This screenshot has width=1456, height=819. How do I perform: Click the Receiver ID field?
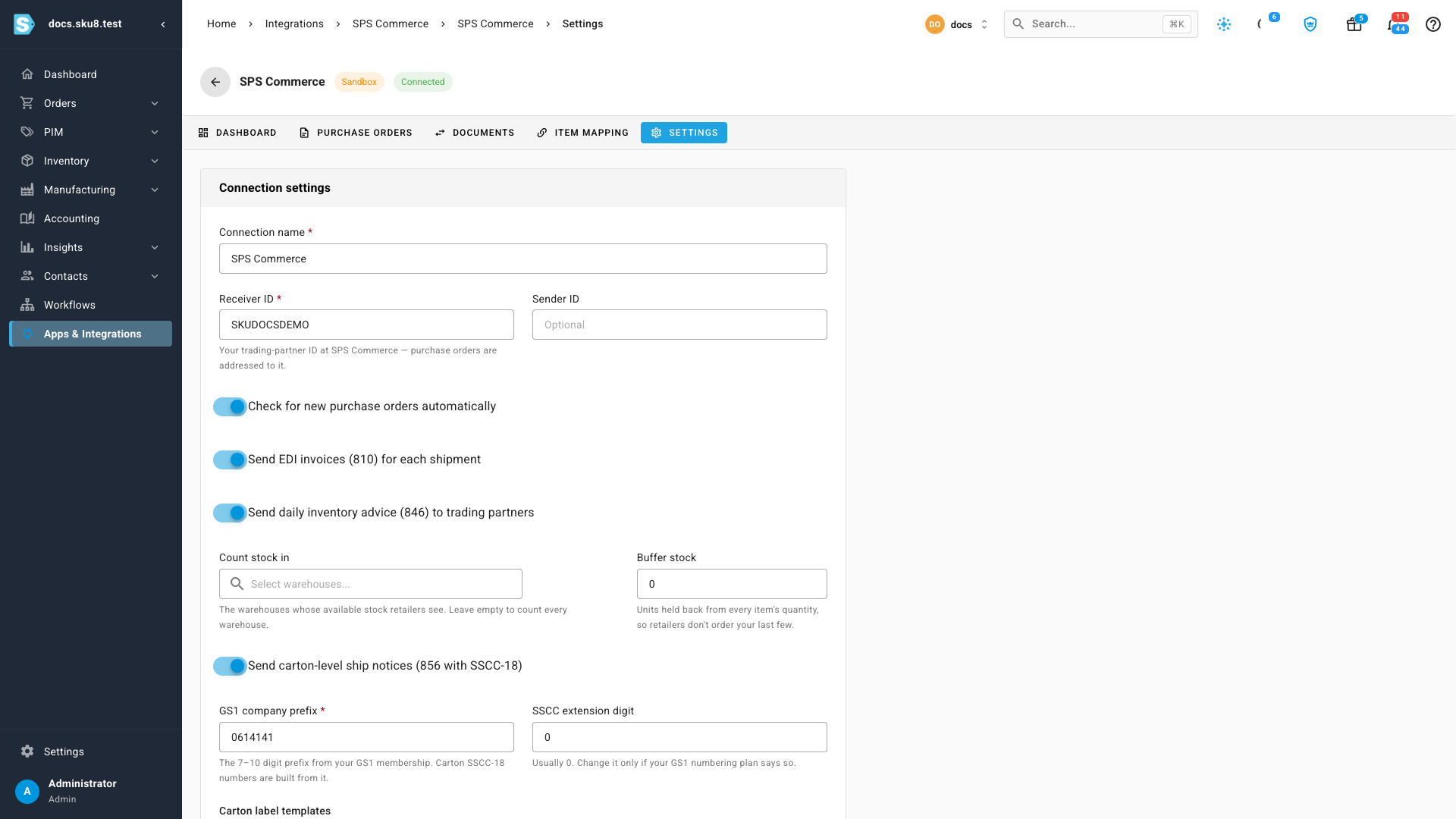366,325
